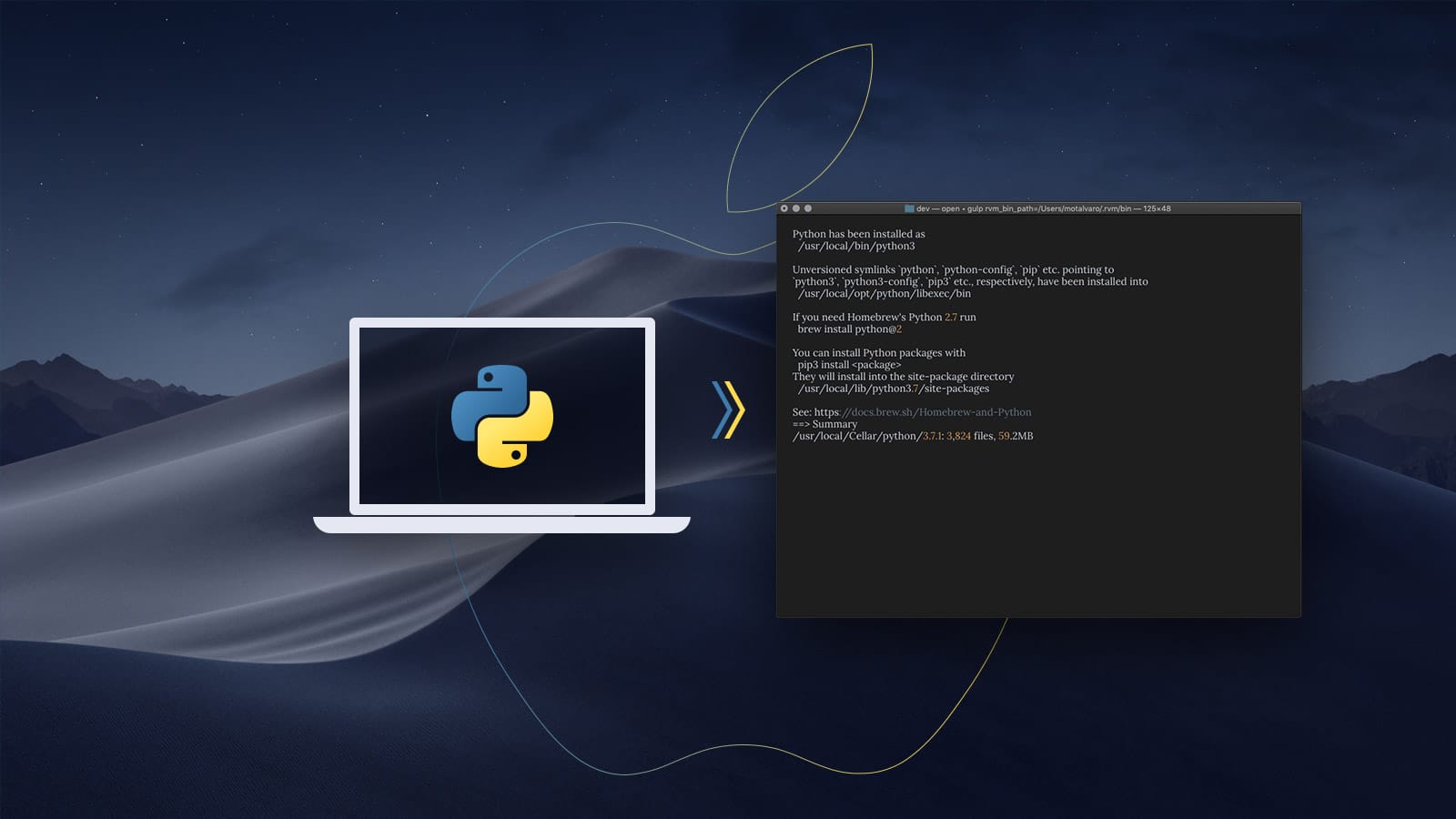Click the line starting 'Unversioned symlinks'

[953, 269]
